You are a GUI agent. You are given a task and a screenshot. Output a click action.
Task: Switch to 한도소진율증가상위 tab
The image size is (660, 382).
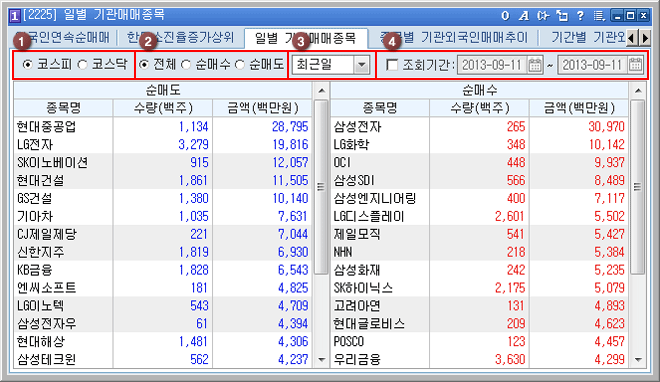(180, 38)
